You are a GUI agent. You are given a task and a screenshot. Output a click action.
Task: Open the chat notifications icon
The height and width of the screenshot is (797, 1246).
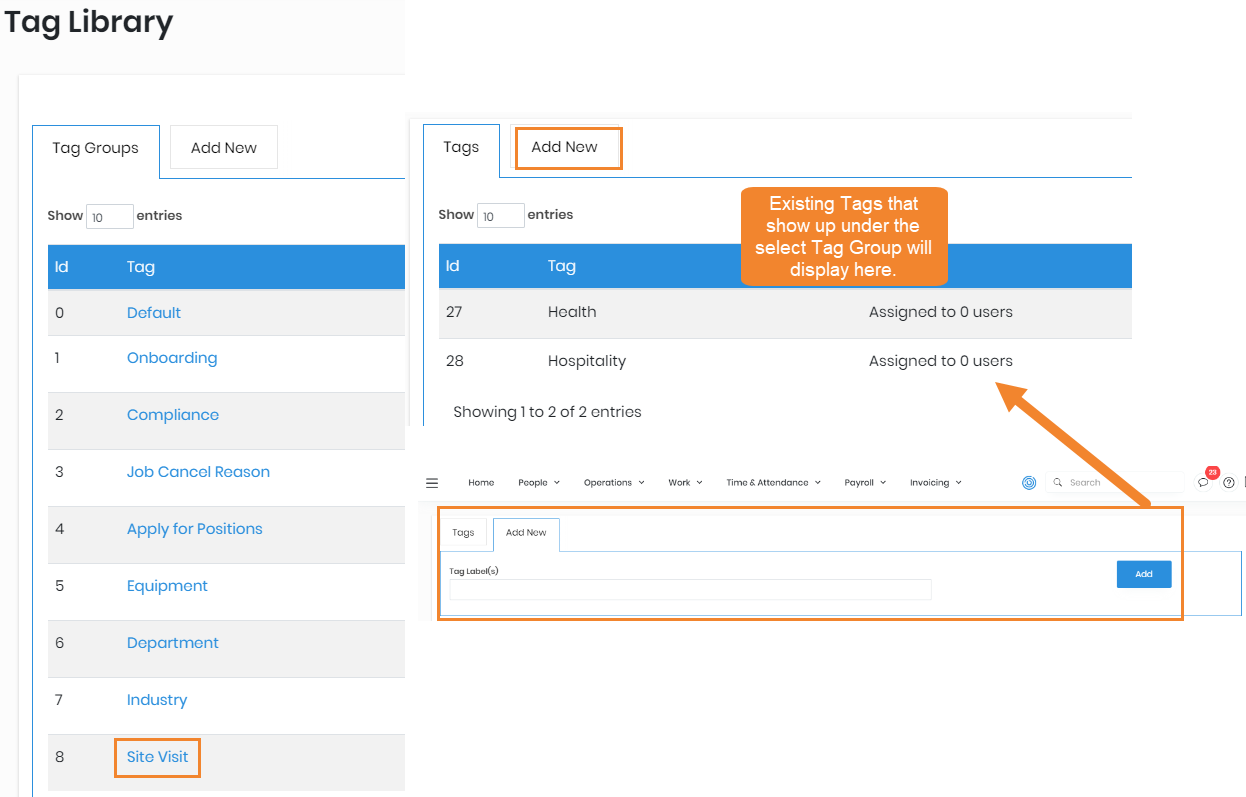coord(1203,483)
